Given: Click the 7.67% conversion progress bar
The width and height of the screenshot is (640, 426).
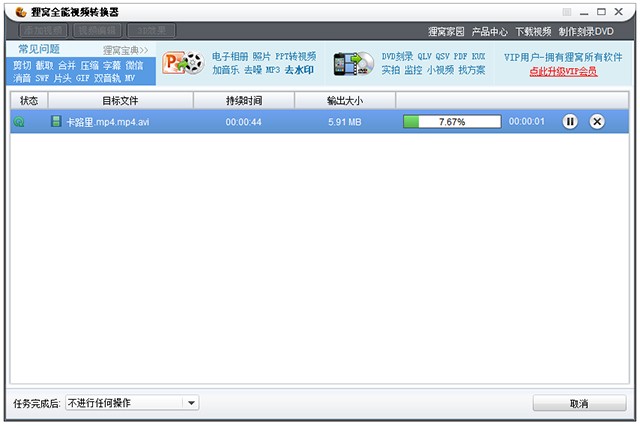Looking at the screenshot, I should 452,122.
